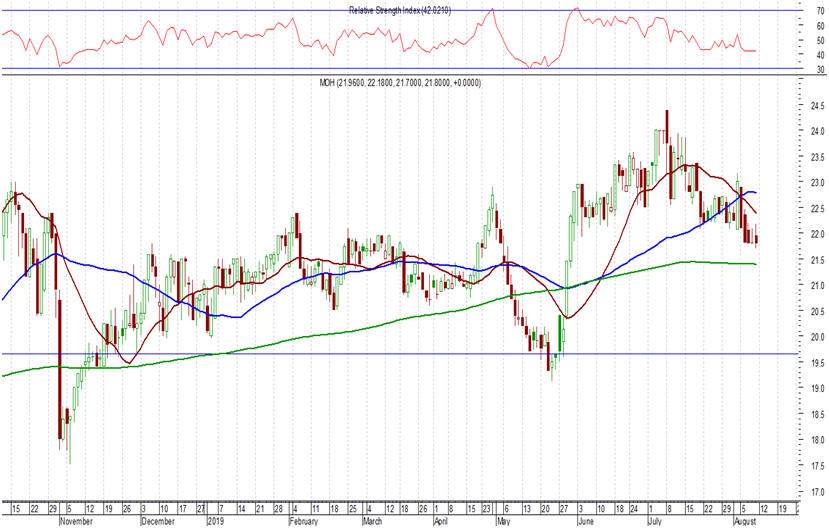Viewport: 829px width, 528px height.
Task: Click the MDH price summary title text
Action: point(400,83)
